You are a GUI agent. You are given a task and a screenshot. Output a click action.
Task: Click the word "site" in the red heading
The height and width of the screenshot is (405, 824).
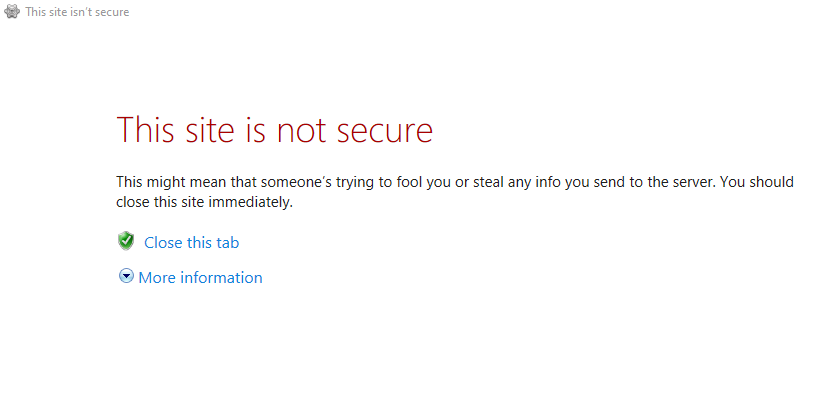pos(211,130)
